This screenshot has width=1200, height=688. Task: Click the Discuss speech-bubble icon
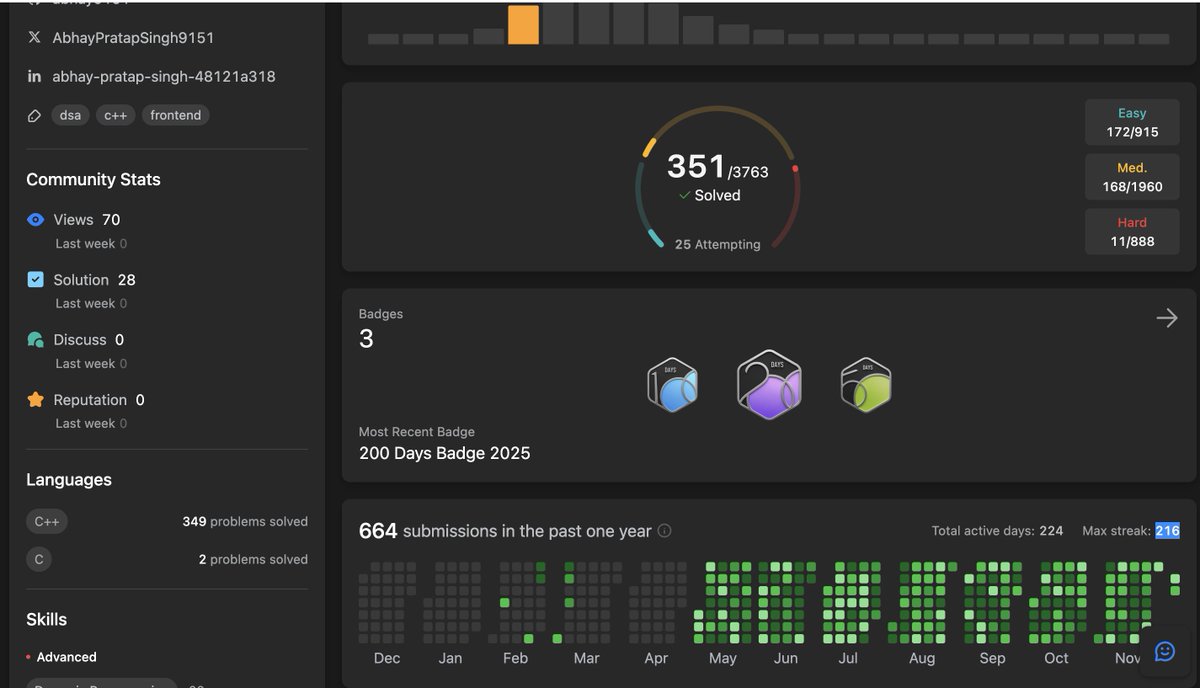click(x=34, y=340)
